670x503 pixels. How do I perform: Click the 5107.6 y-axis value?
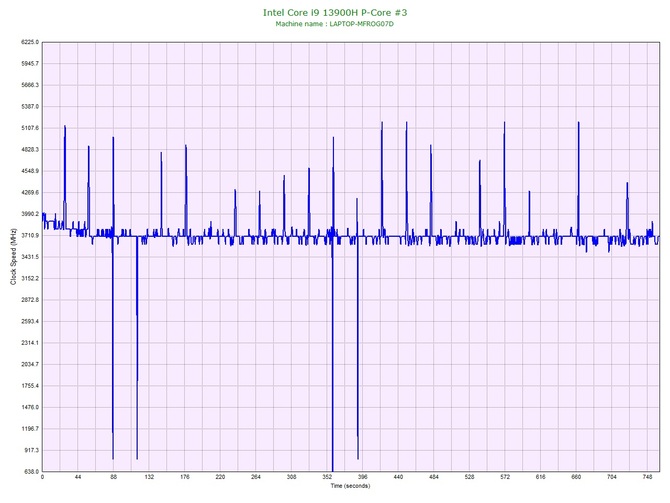point(30,128)
